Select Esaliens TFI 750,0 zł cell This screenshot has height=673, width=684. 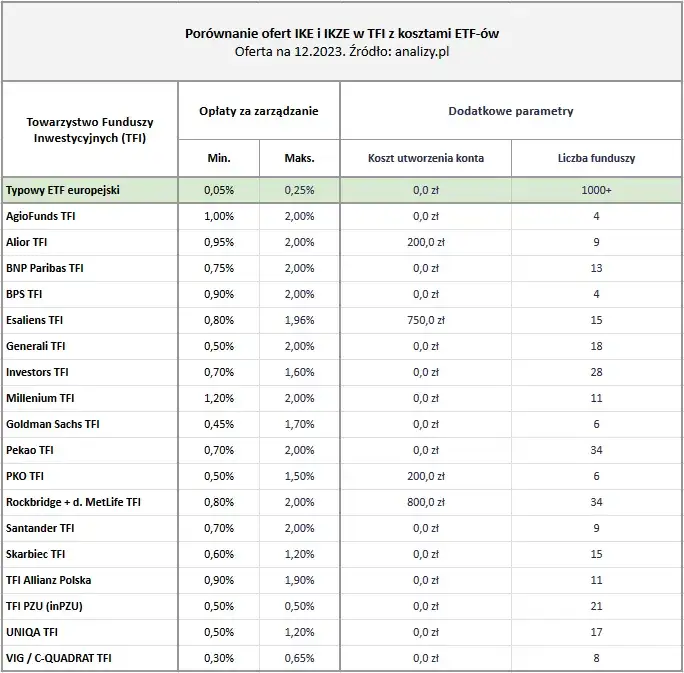coord(426,320)
